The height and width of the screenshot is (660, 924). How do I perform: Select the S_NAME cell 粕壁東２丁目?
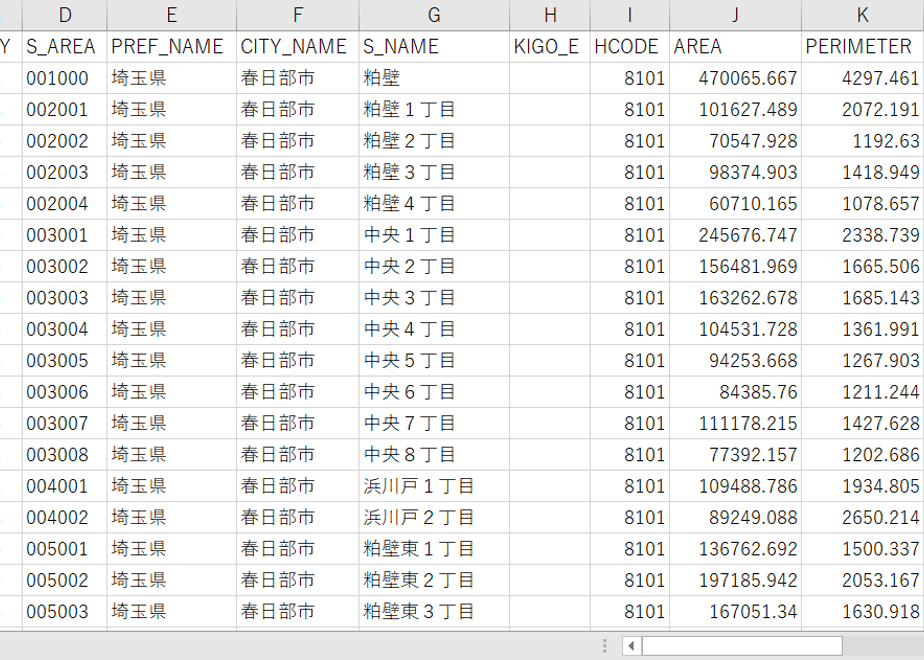[434, 580]
